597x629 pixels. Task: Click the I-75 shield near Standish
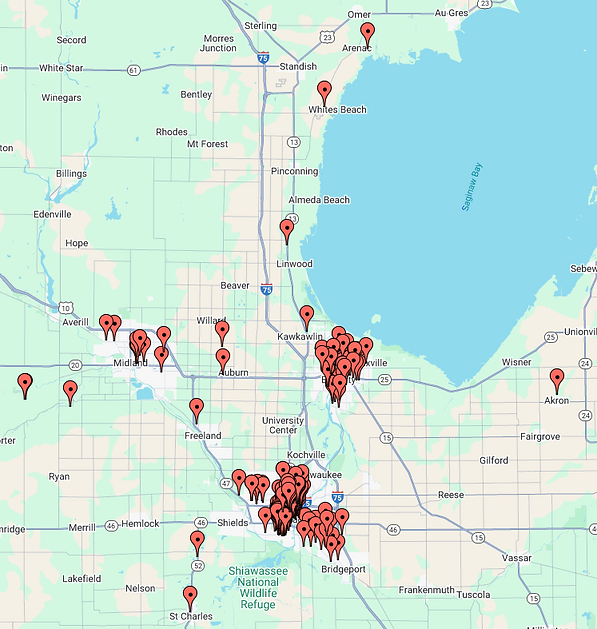[263, 57]
